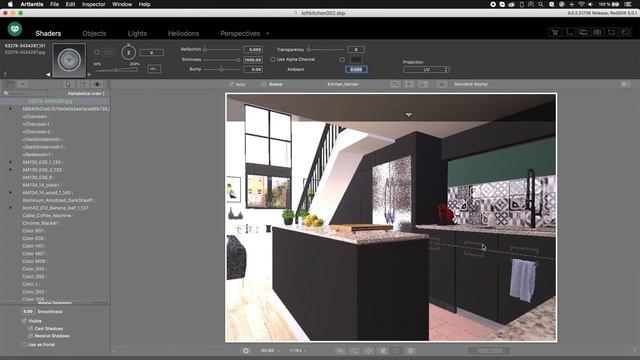Select Aluminum_Anodized_DarkGray material
This screenshot has width=640, height=360.
pos(58,200)
